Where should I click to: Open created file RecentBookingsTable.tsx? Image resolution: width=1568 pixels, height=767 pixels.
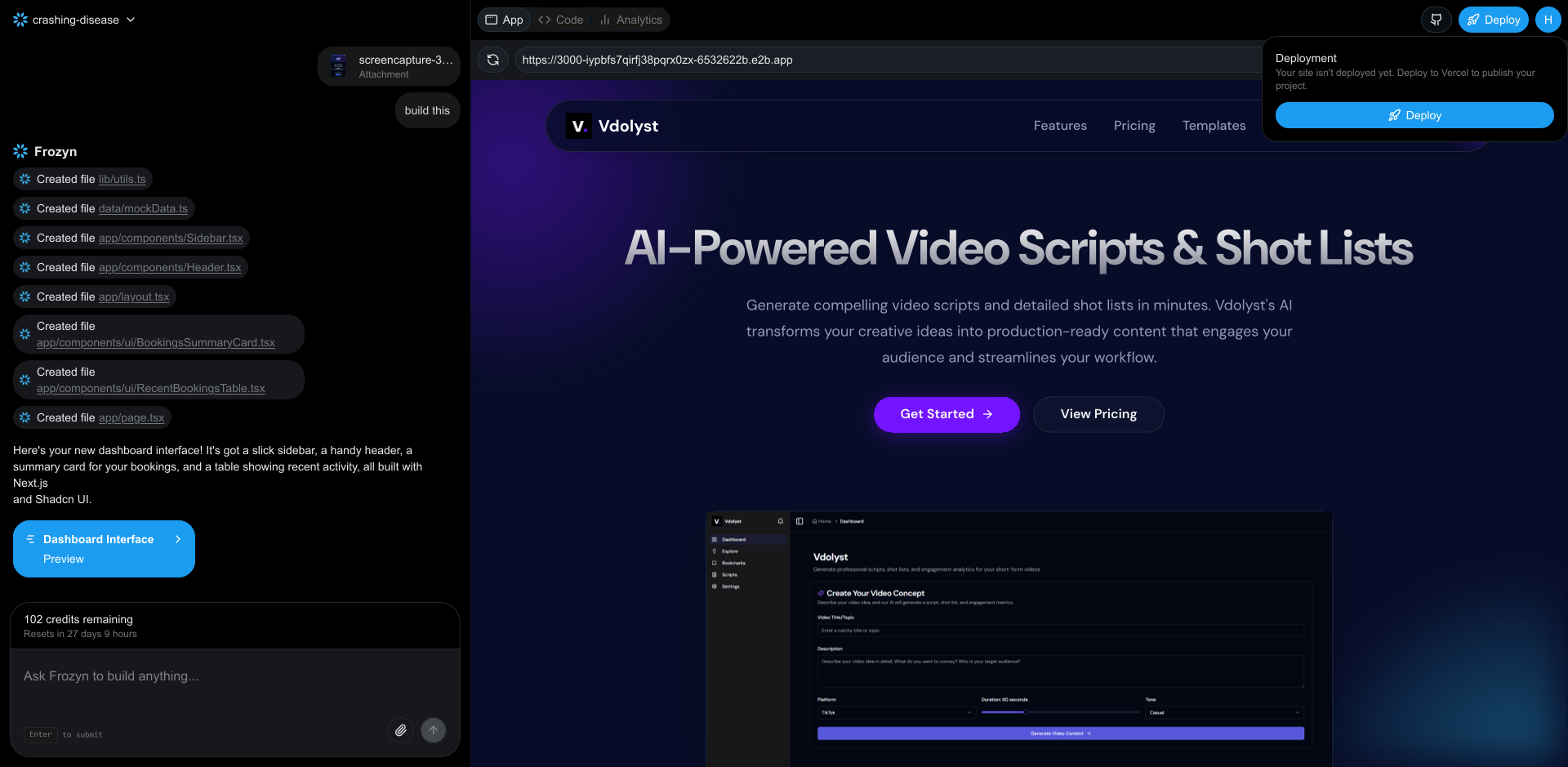[151, 388]
